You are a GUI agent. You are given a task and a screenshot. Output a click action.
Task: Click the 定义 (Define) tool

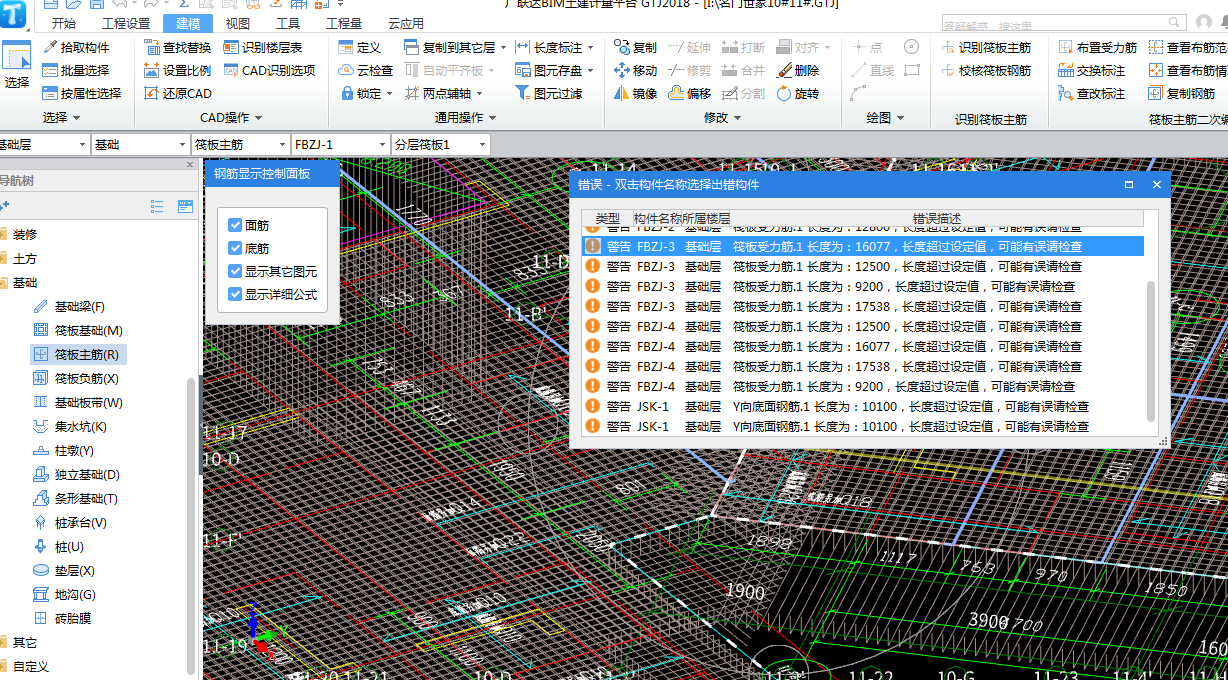(x=360, y=47)
